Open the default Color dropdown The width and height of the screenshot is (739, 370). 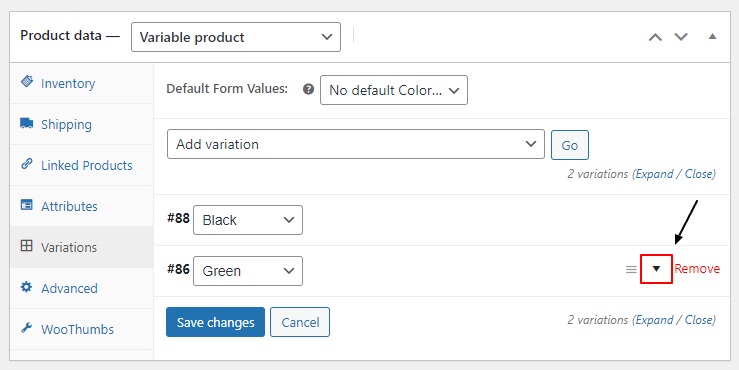[x=394, y=90]
